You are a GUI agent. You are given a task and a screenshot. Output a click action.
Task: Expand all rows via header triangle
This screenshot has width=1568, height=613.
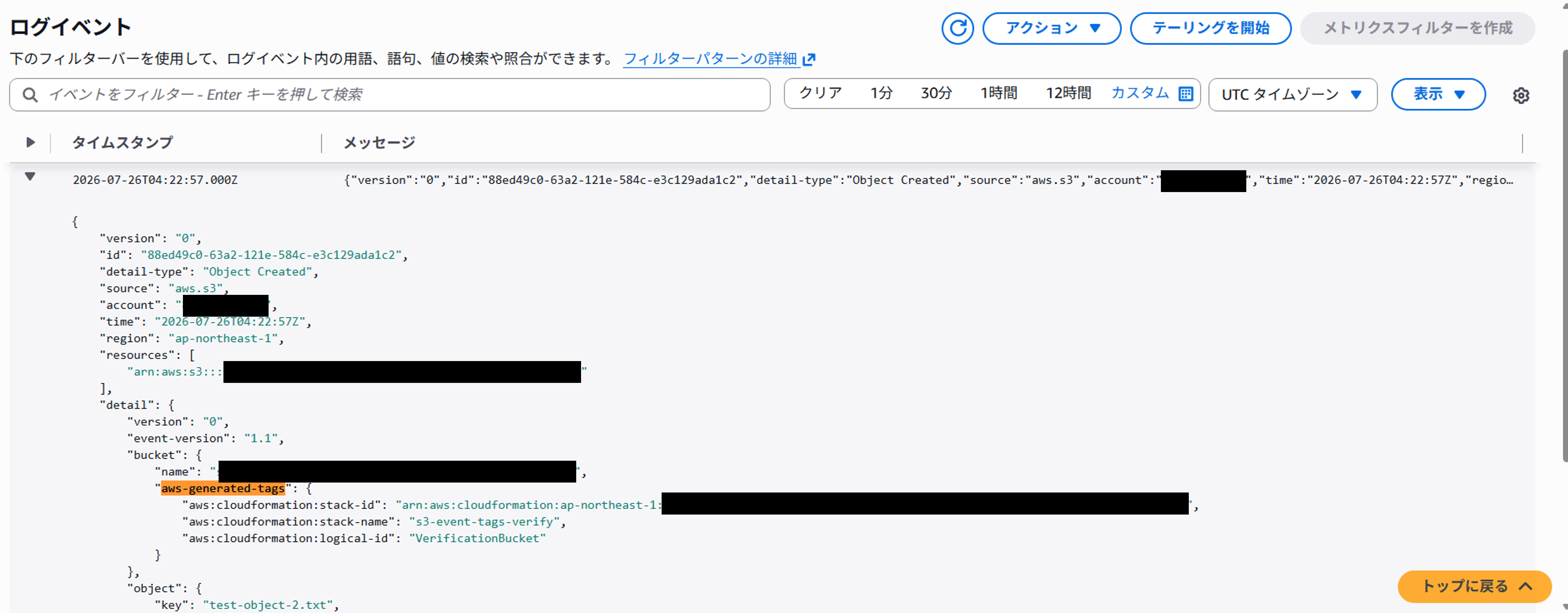click(x=30, y=142)
